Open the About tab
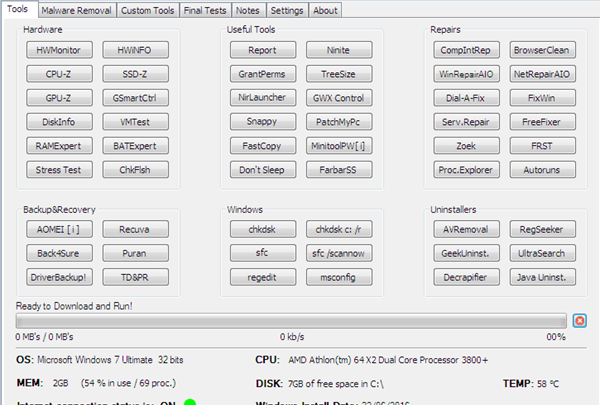 tap(325, 10)
